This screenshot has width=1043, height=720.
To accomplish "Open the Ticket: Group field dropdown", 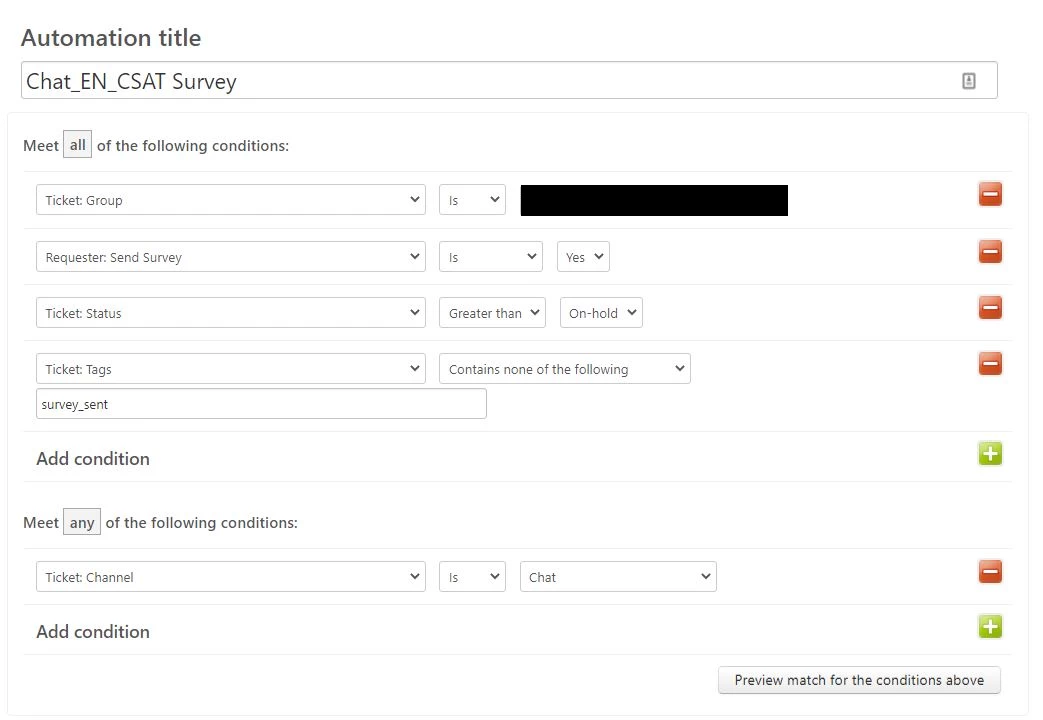I will pyautogui.click(x=231, y=200).
